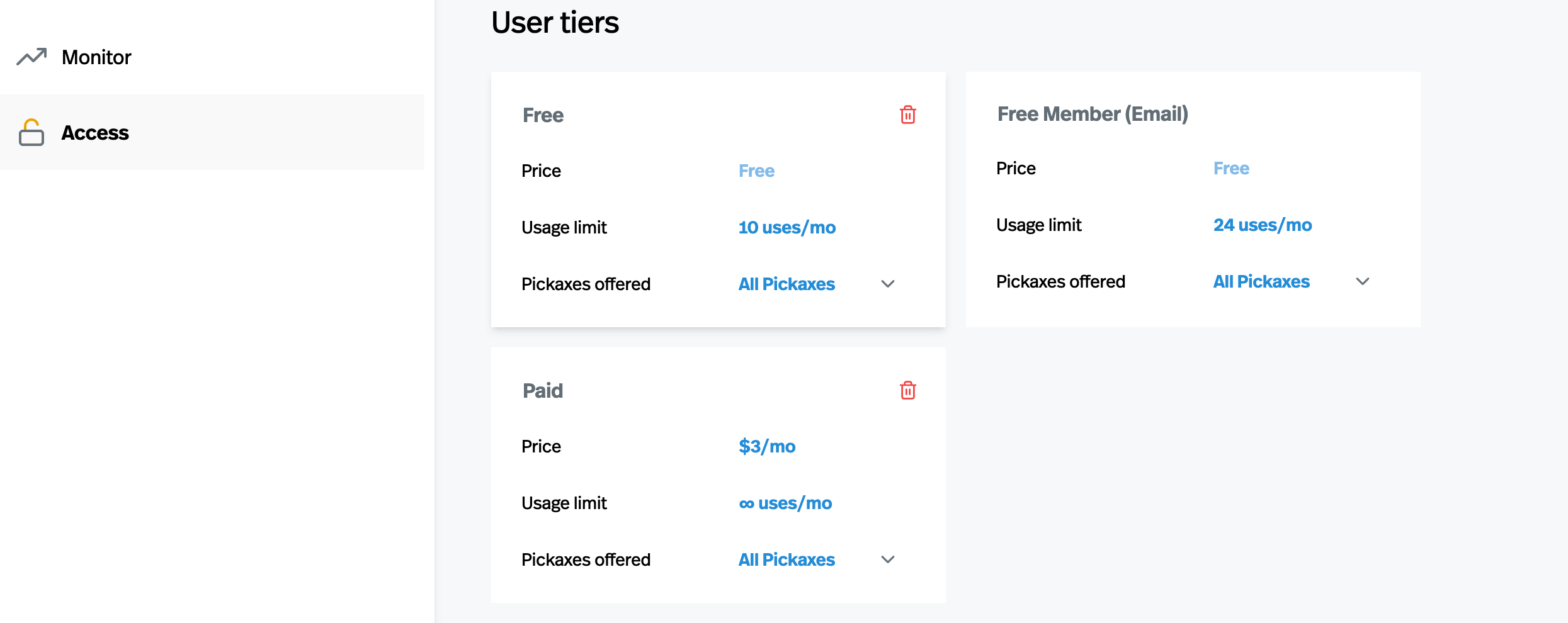This screenshot has width=1568, height=623.
Task: Open the Monitor sidebar section
Action: (96, 57)
